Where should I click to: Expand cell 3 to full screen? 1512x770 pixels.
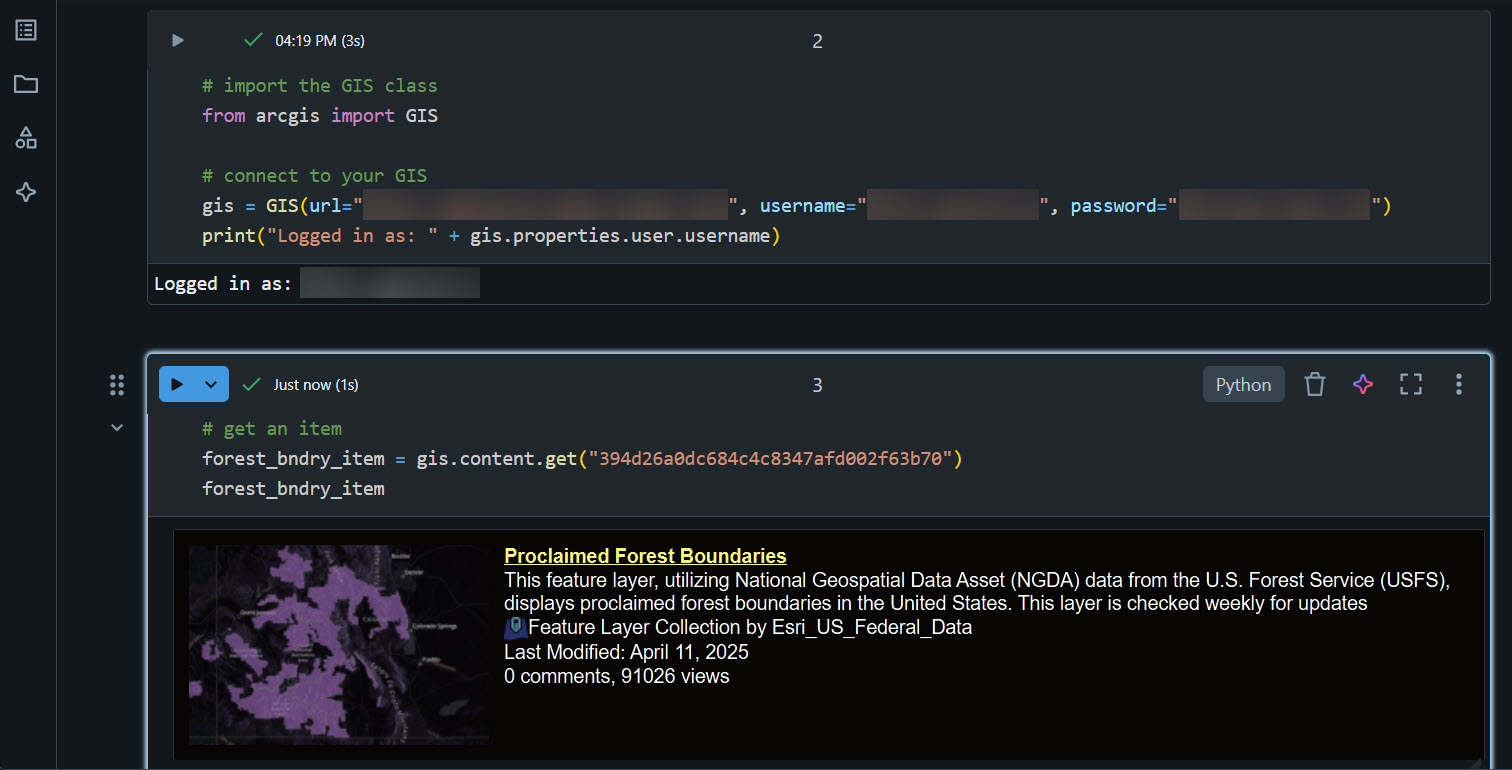[1411, 385]
